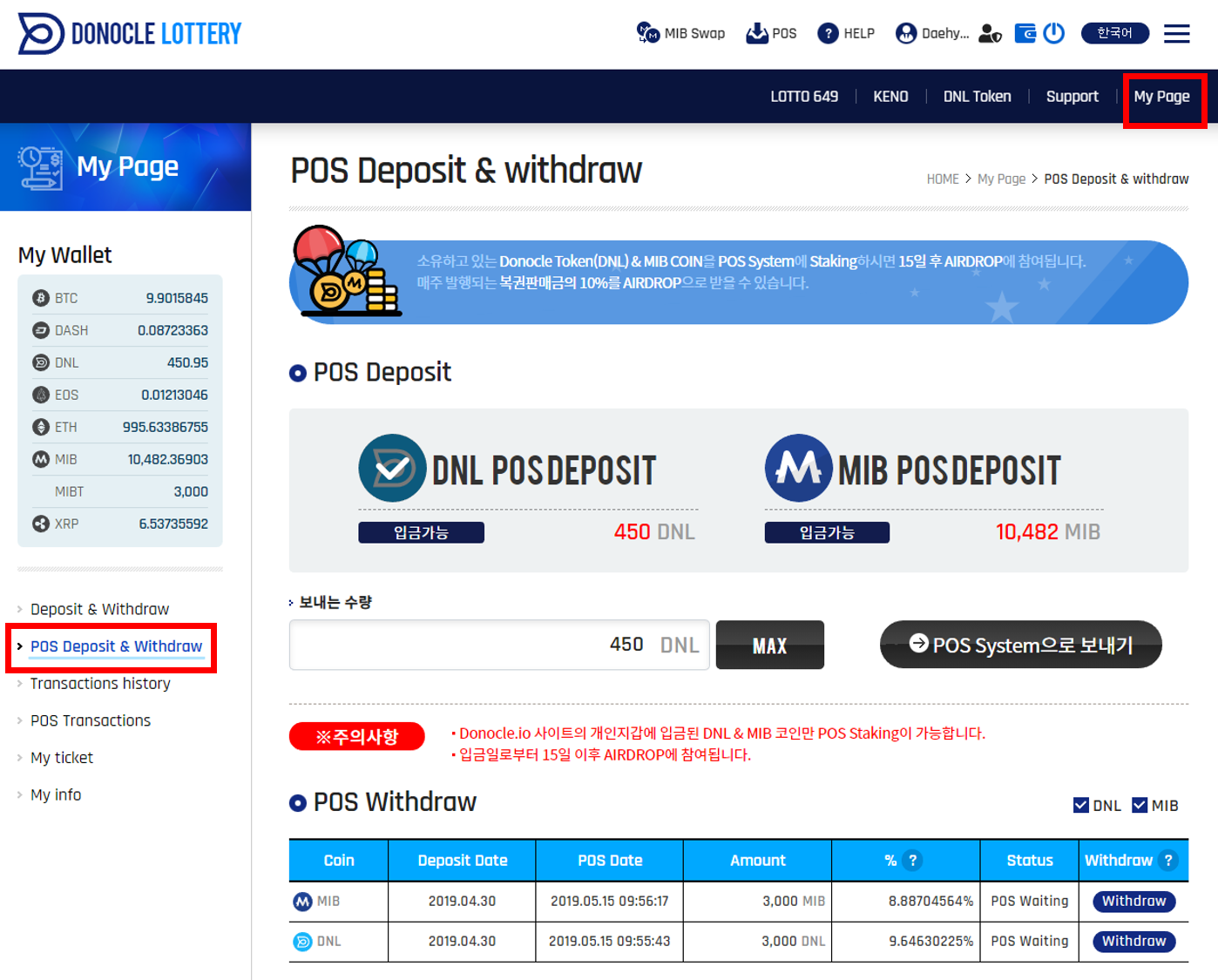Viewport: 1218px width, 980px height.
Task: Open the hamburger menu icon
Action: click(1177, 33)
